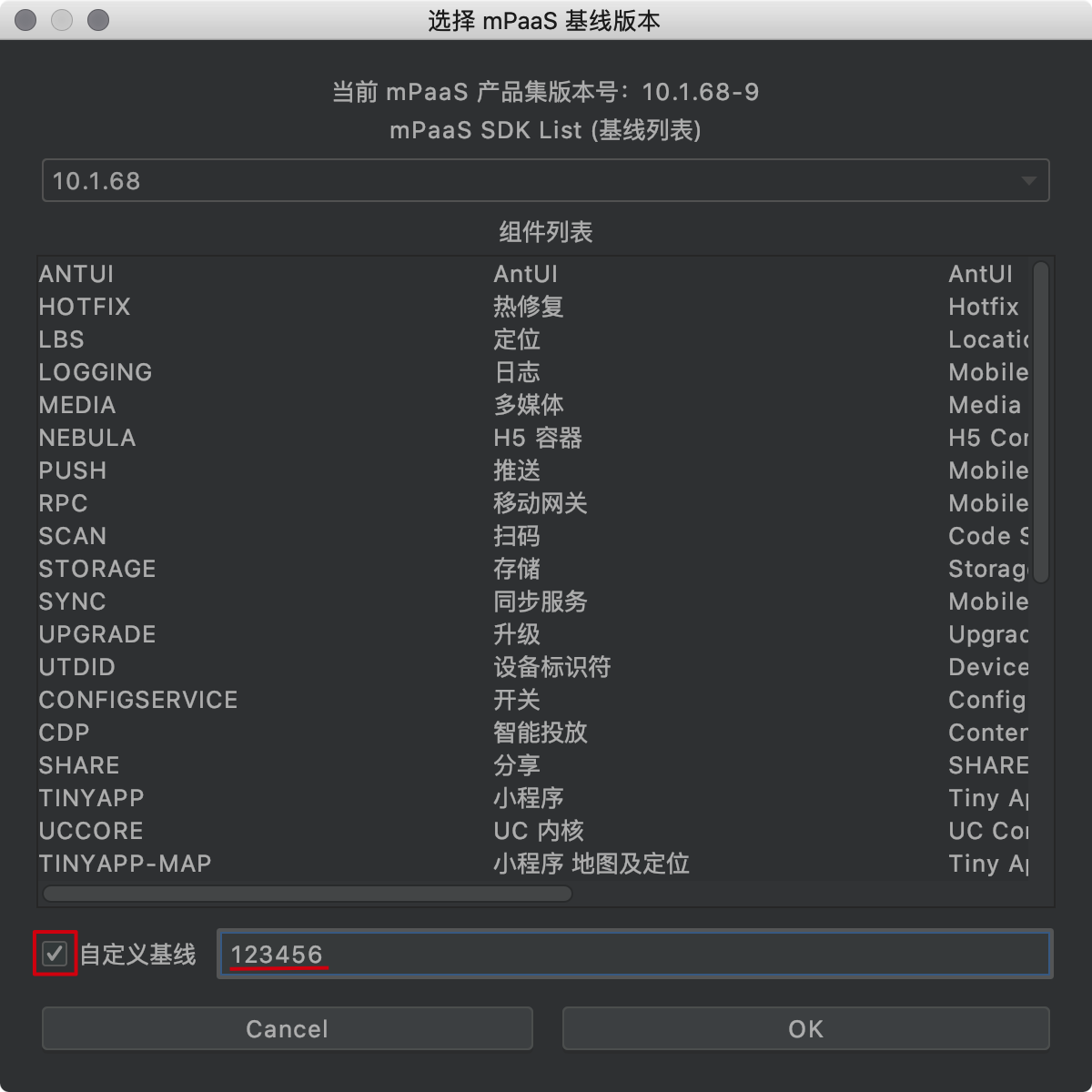Viewport: 1092px width, 1092px height.
Task: Click the 定位 cell
Action: tap(517, 339)
